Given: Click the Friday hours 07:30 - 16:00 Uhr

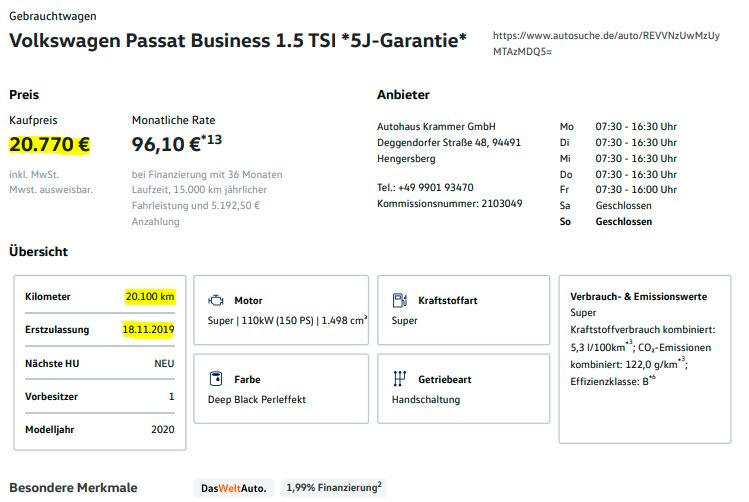Looking at the screenshot, I should (636, 190).
